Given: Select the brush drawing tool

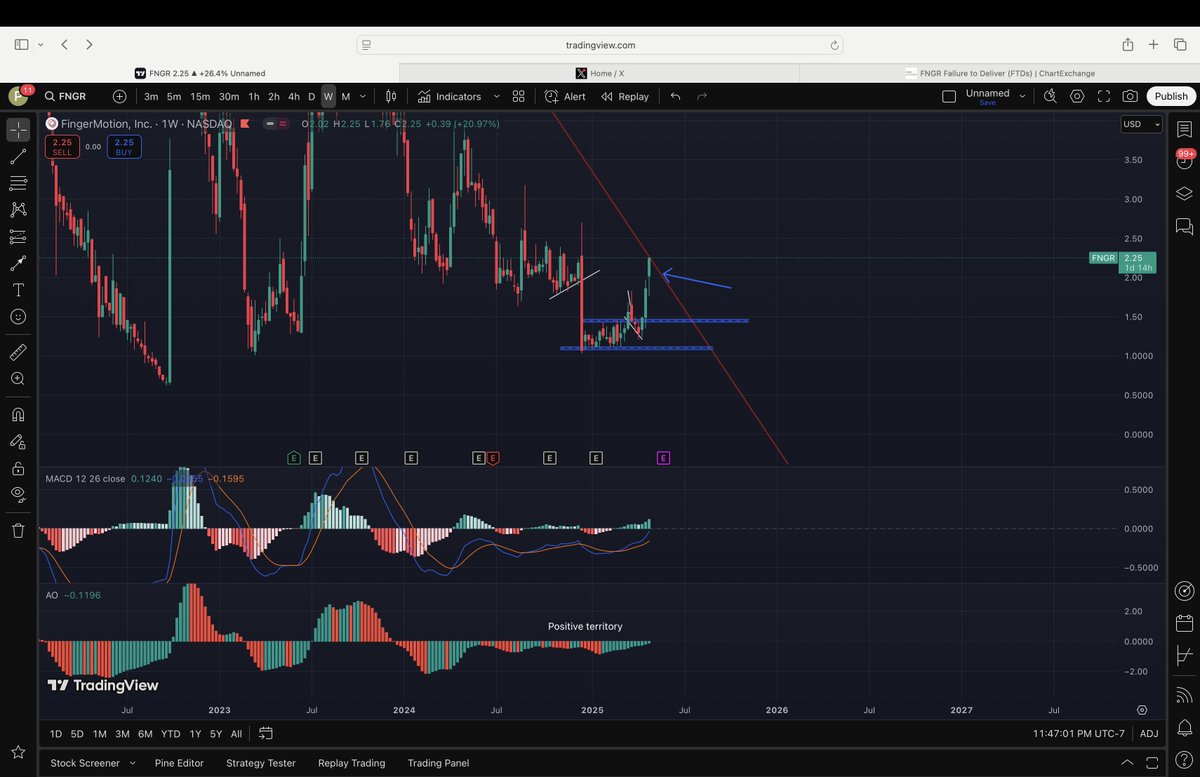Looking at the screenshot, I should click(x=18, y=263).
